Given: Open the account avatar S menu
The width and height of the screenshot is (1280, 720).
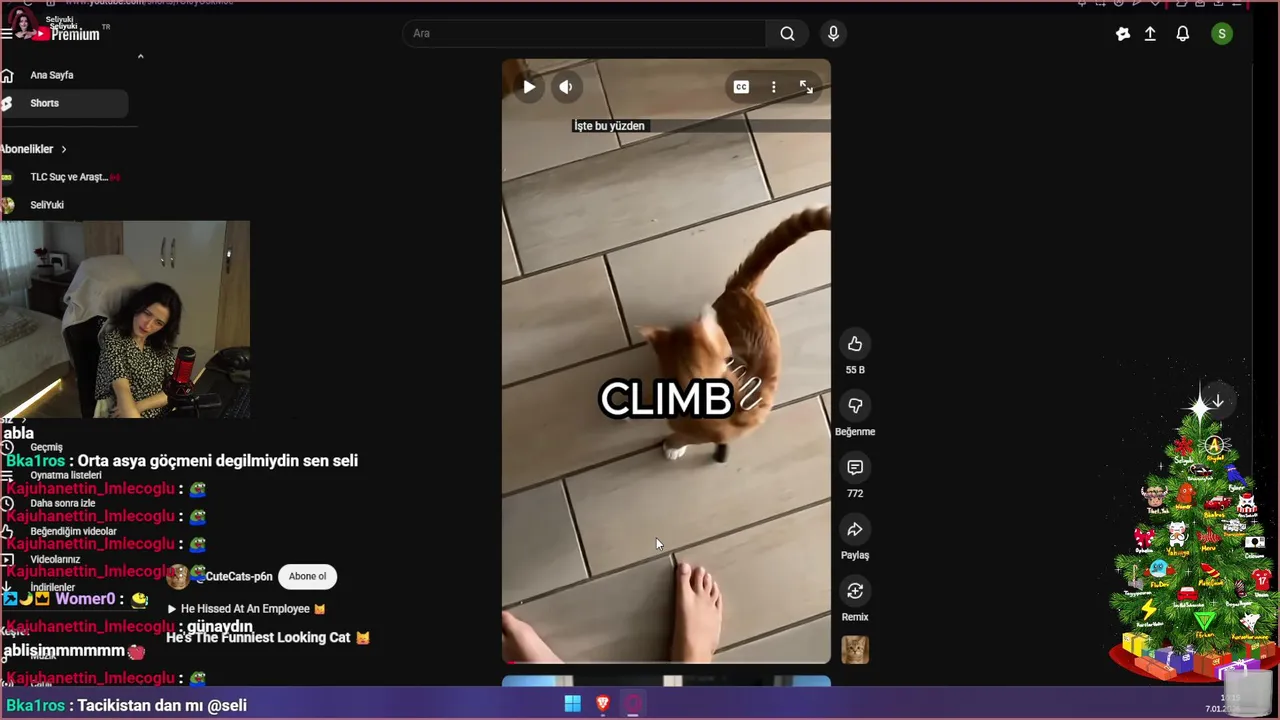Looking at the screenshot, I should point(1221,34).
